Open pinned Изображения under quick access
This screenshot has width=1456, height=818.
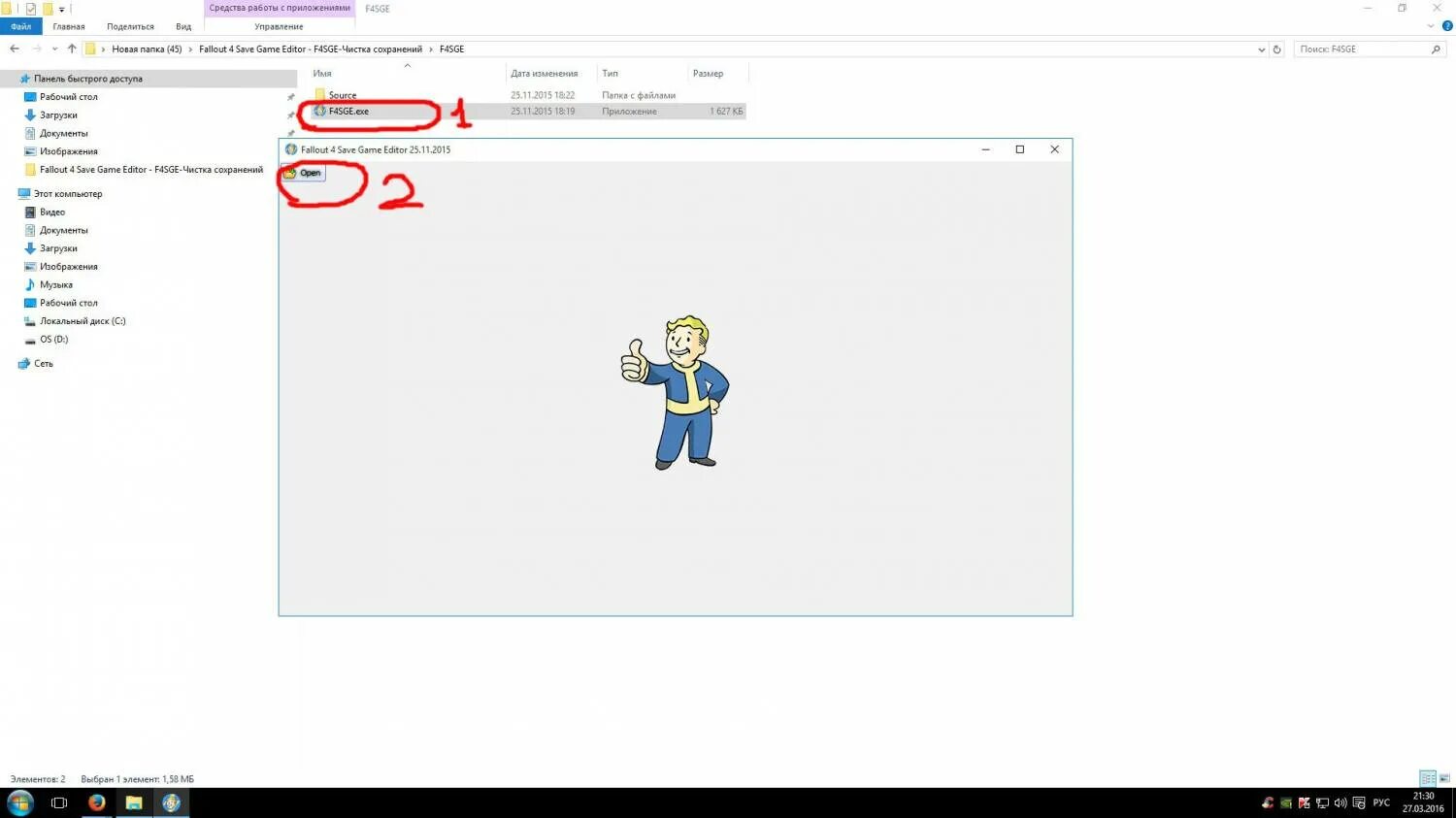(x=68, y=151)
